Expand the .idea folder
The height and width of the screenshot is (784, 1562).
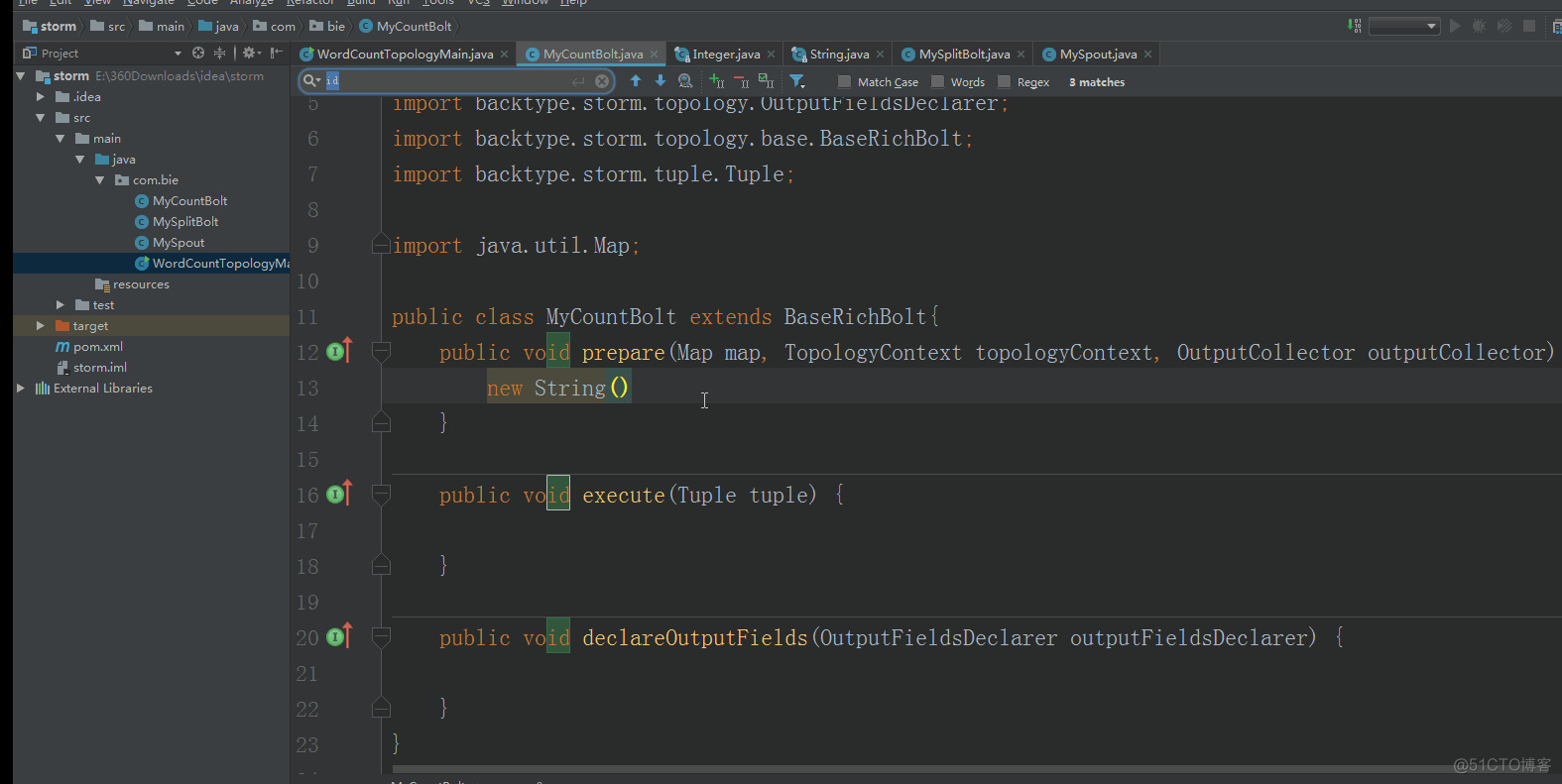[x=41, y=96]
